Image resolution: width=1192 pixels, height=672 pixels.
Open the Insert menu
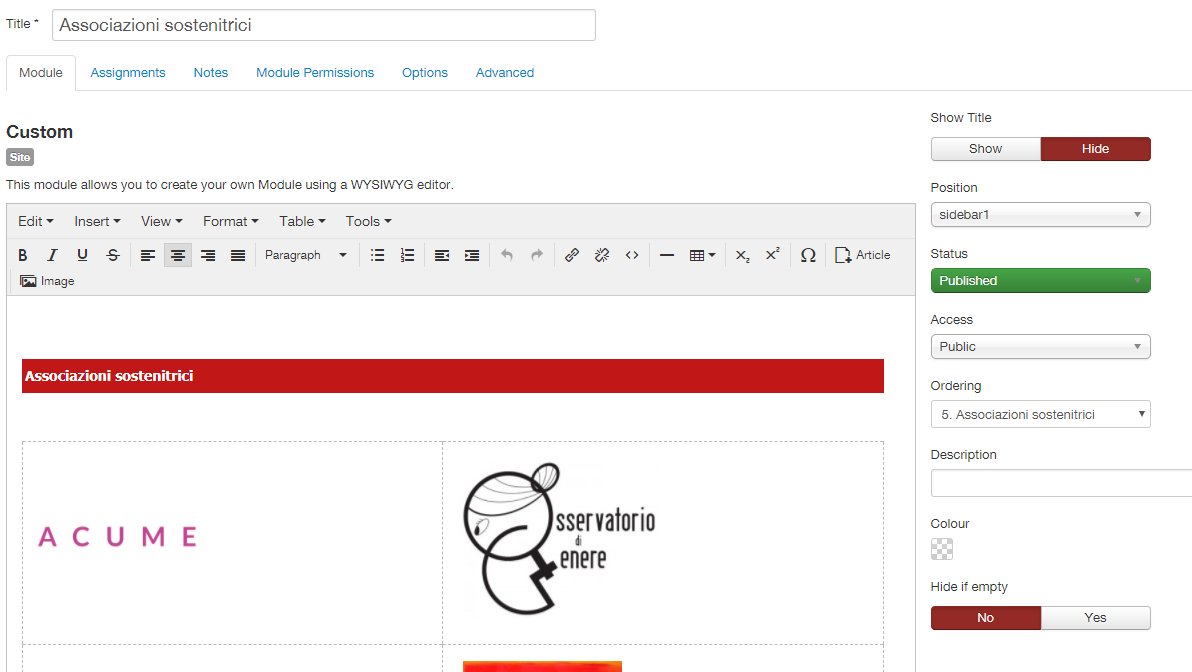(97, 221)
